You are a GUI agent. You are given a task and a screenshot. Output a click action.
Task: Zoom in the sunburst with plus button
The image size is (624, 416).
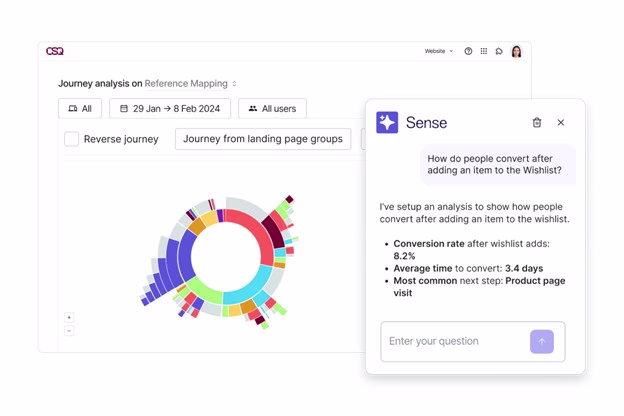(69, 317)
